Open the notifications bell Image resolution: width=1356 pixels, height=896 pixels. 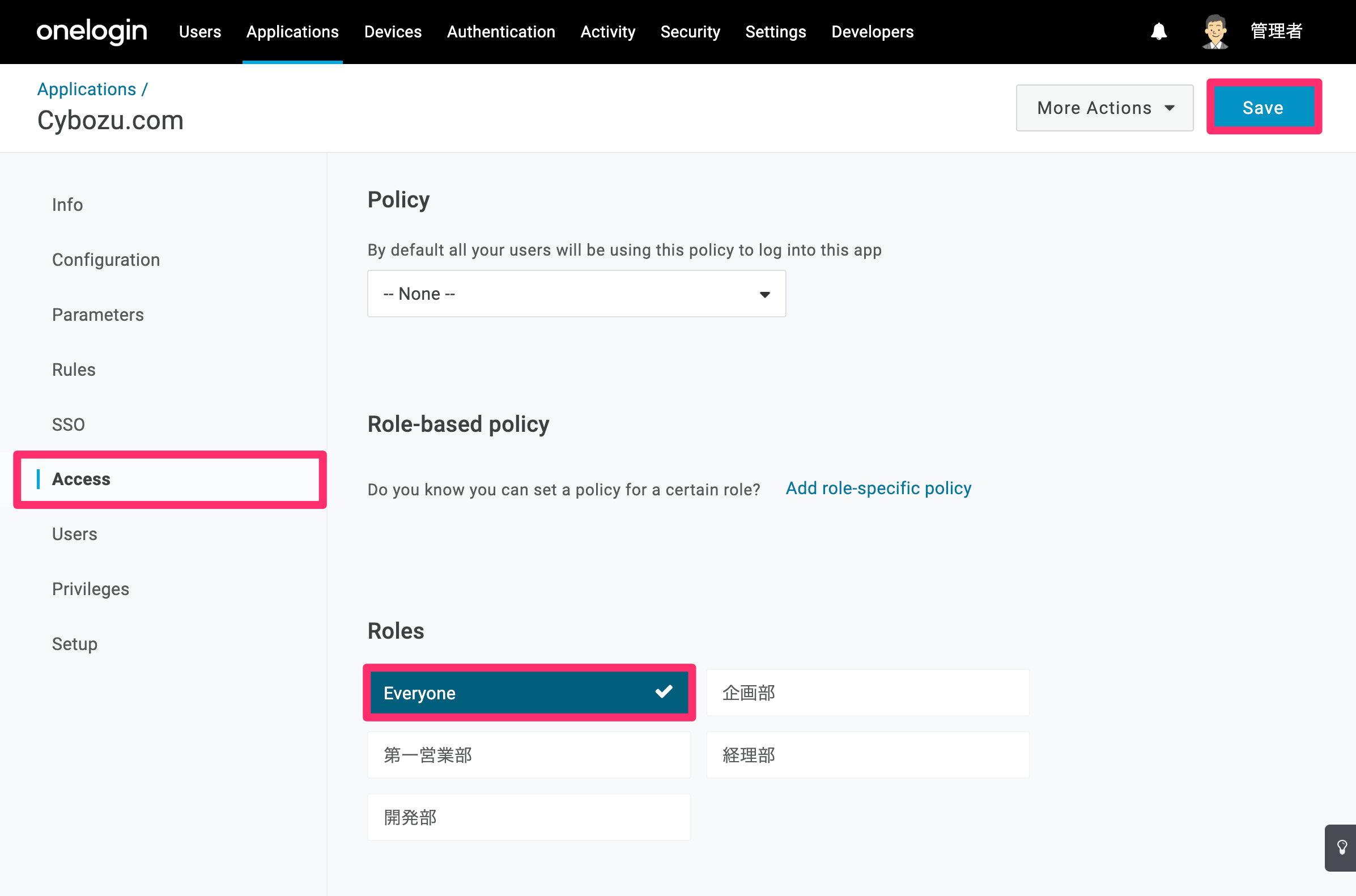point(1158,31)
